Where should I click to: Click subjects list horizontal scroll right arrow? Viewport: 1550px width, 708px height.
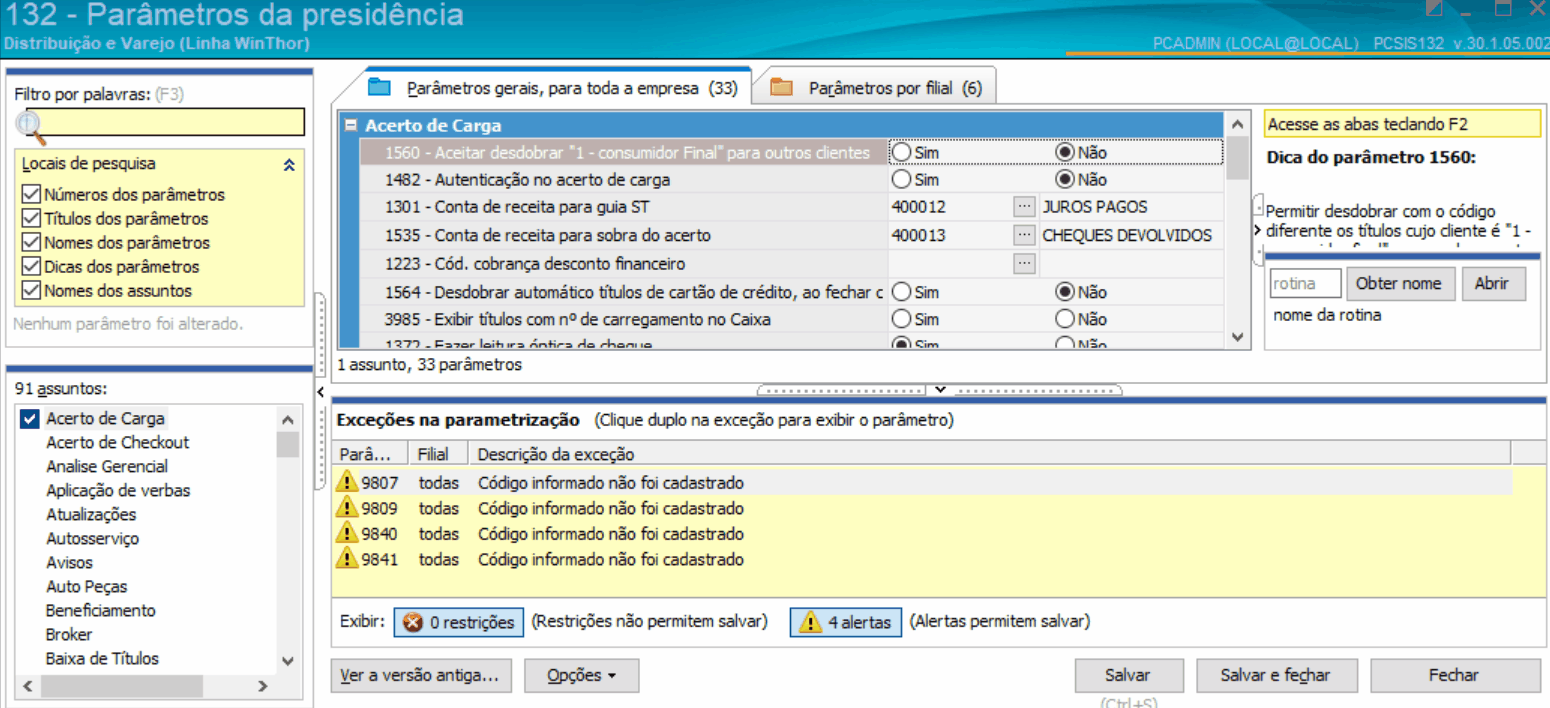(x=262, y=687)
